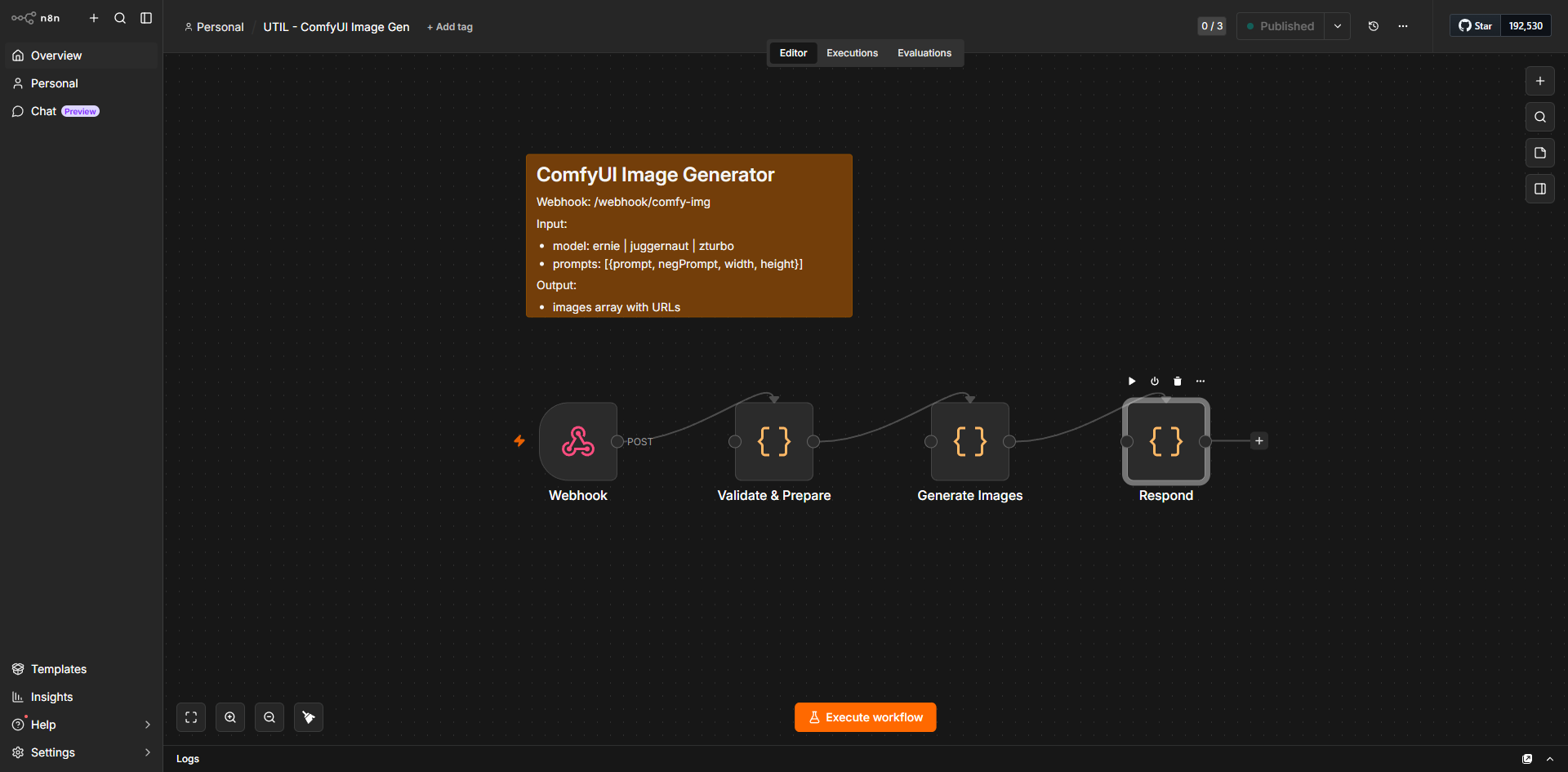Tidy up workflow nodes

click(x=309, y=717)
